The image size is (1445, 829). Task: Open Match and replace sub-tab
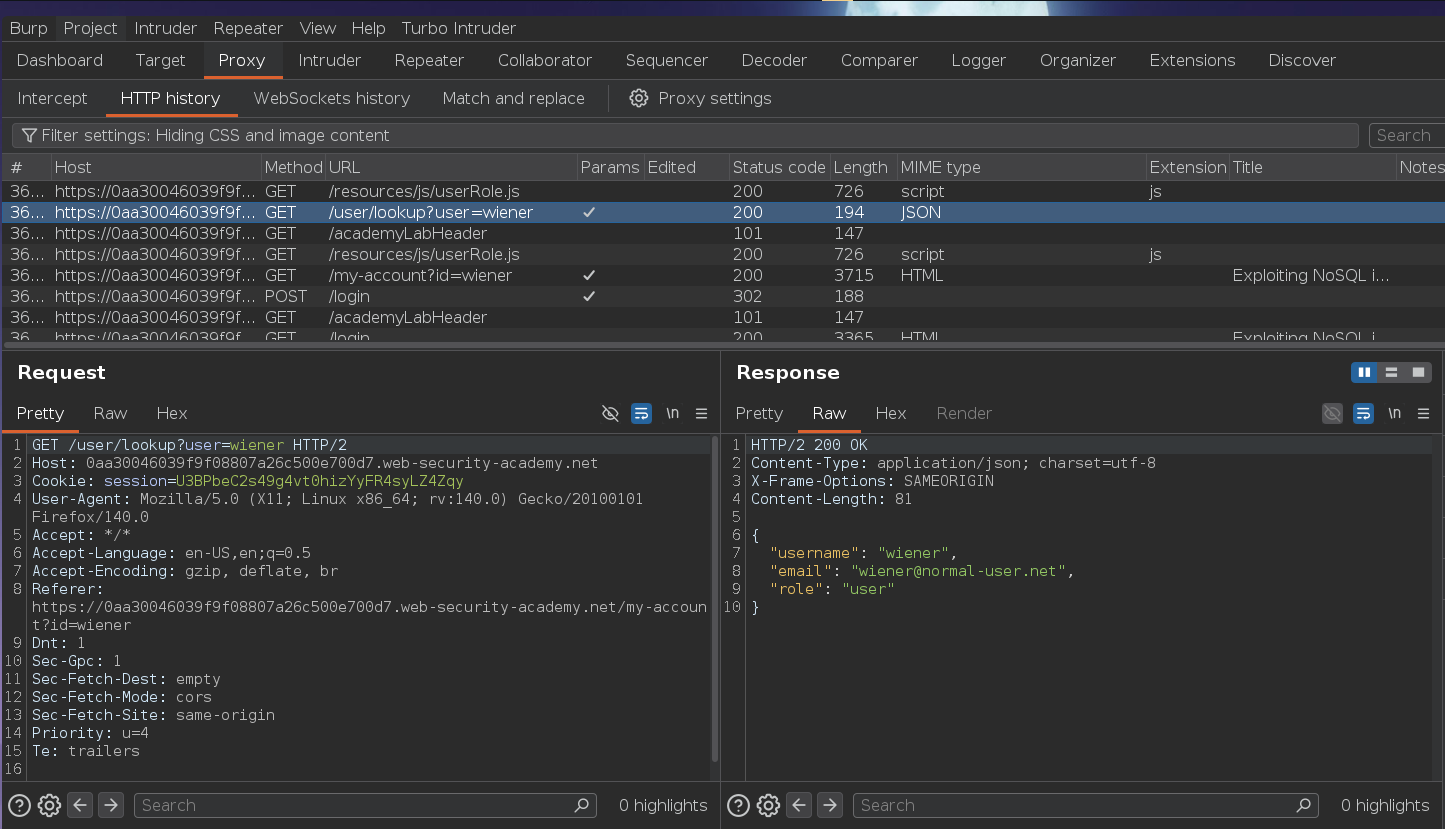tap(514, 98)
